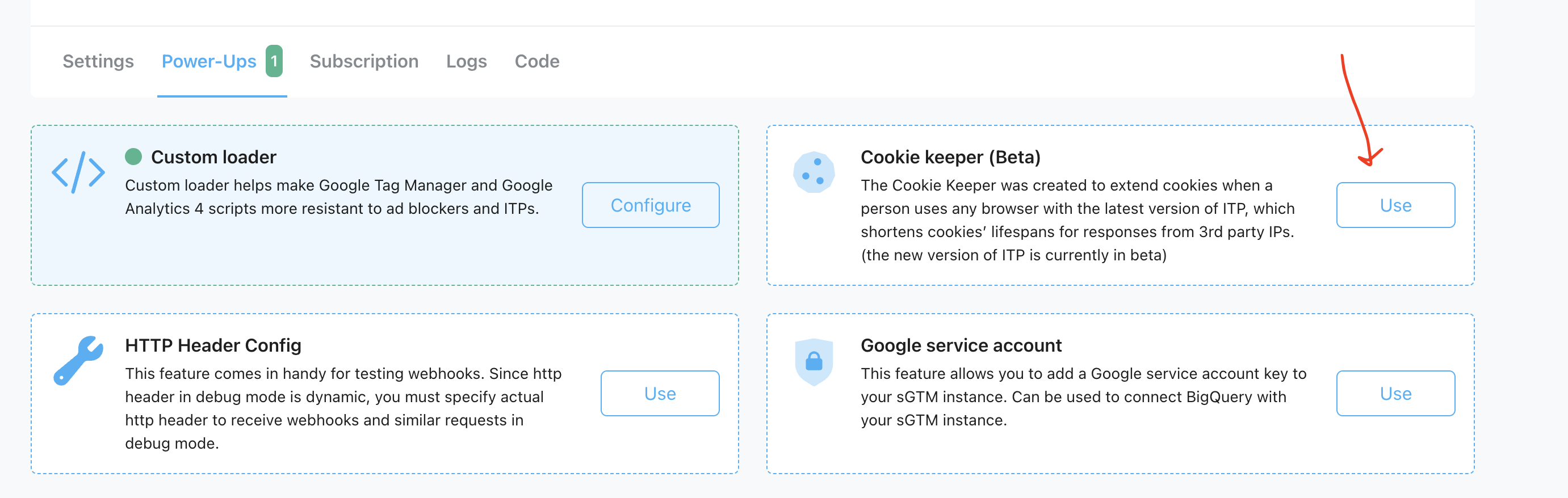1568x498 pixels.
Task: Open the Settings tab
Action: pyautogui.click(x=98, y=61)
